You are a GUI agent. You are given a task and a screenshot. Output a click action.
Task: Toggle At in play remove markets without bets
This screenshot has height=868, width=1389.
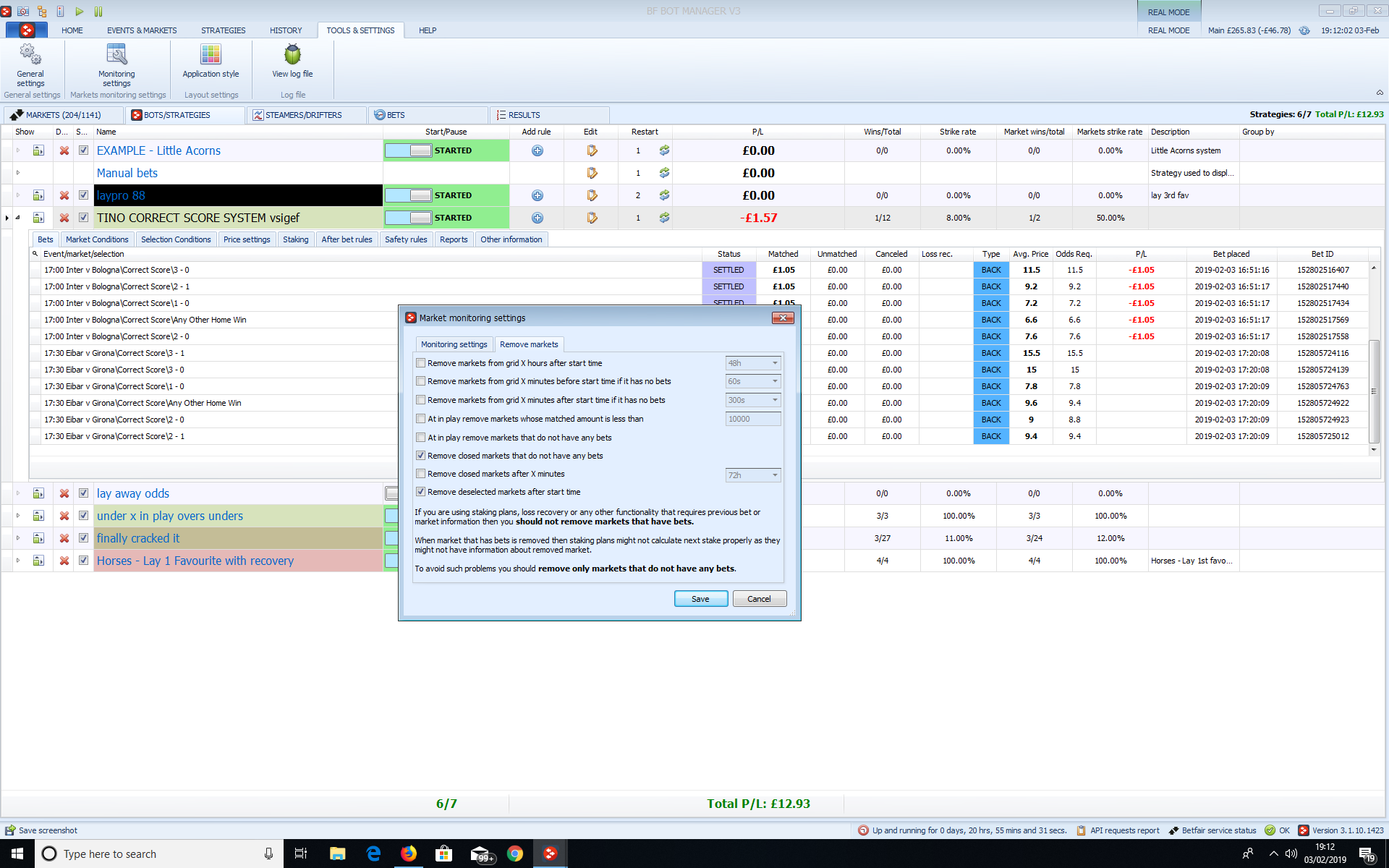tap(420, 438)
